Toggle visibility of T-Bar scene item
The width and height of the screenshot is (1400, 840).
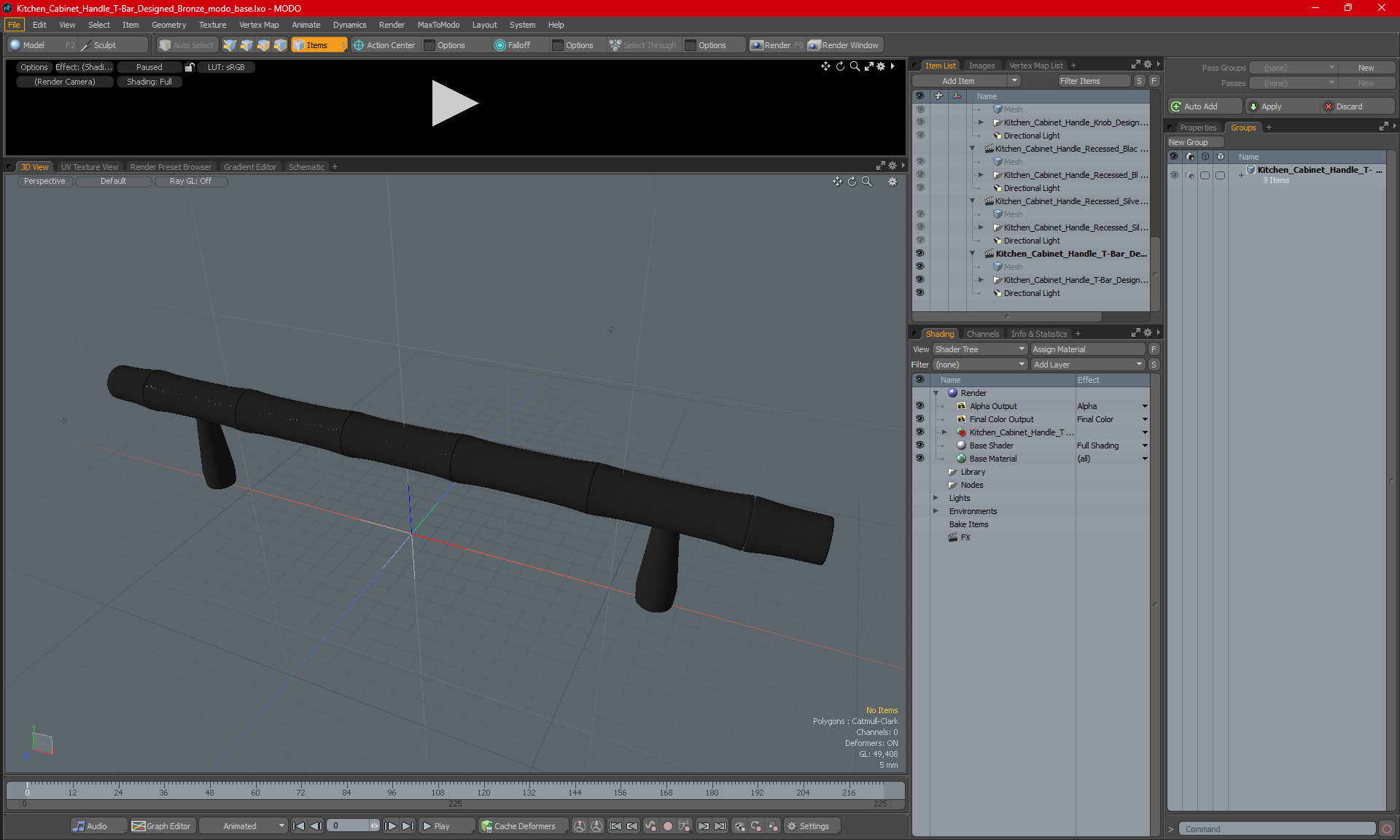(919, 254)
